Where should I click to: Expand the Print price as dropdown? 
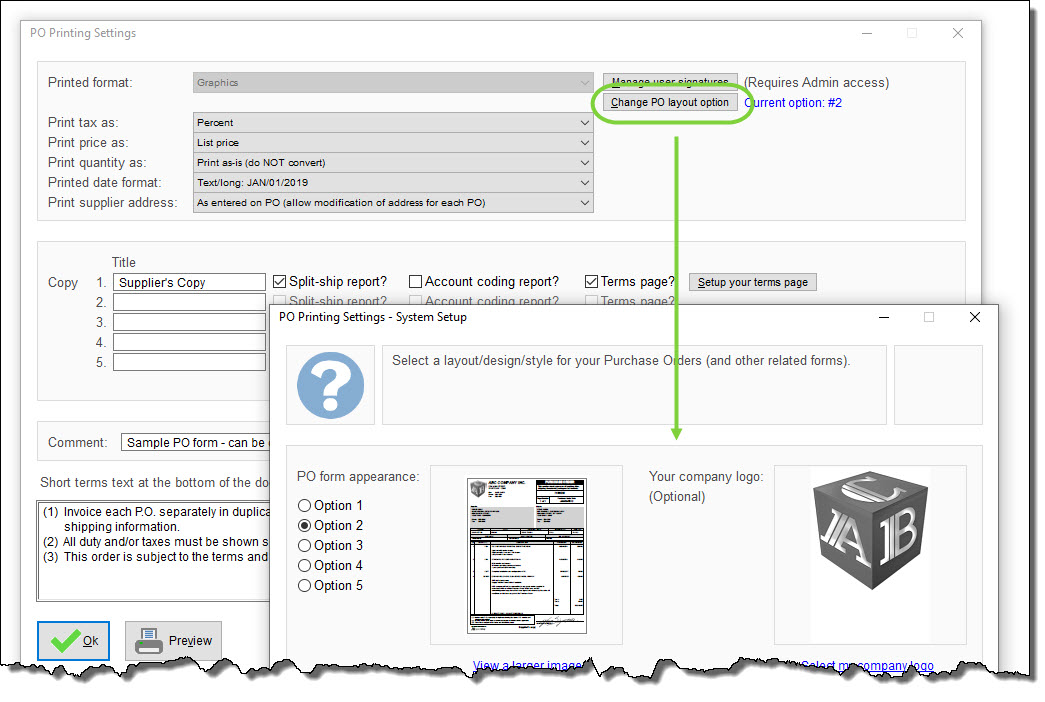coord(393,143)
